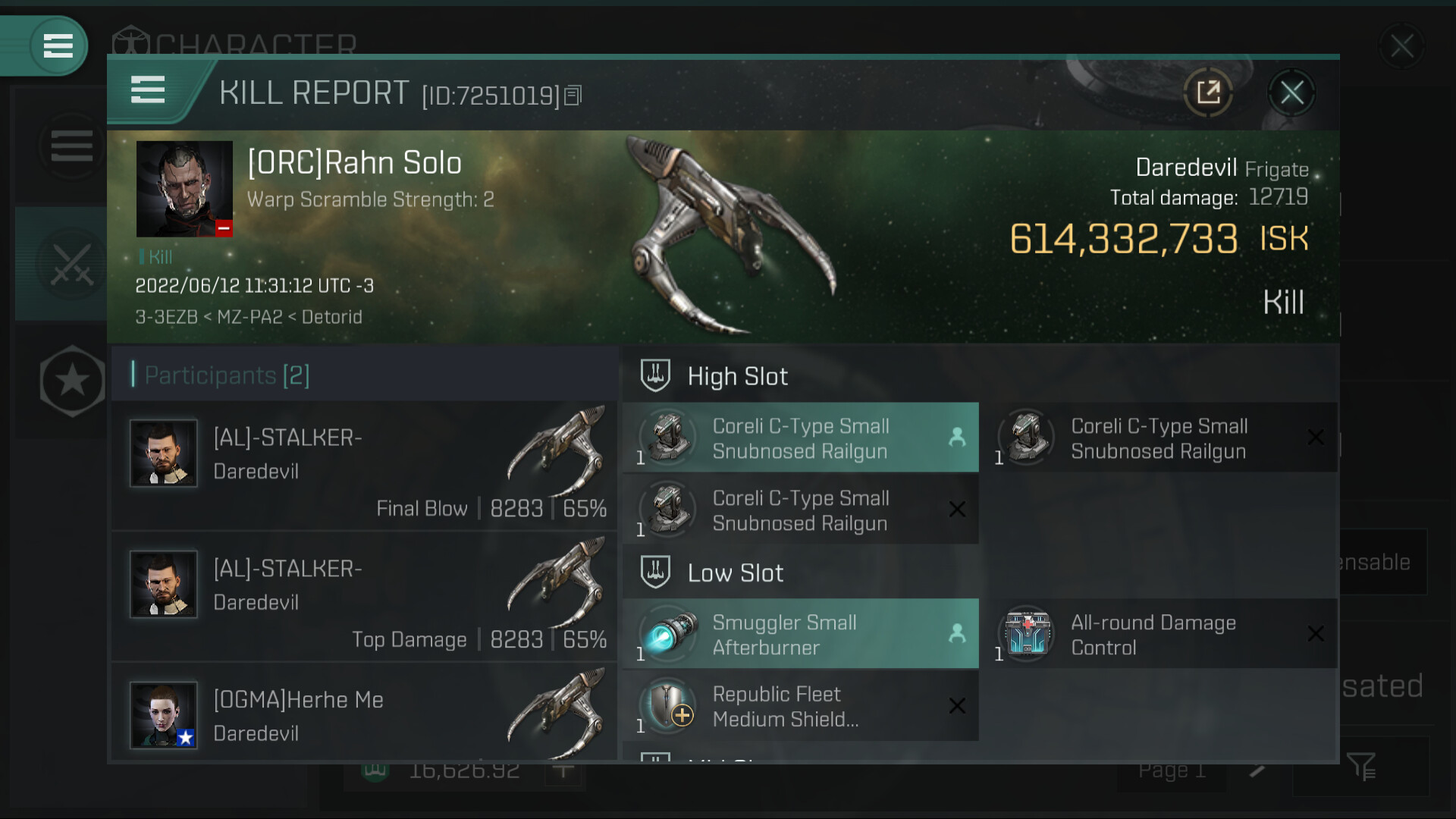The width and height of the screenshot is (1456, 819).
Task: Click the X on All-round Damage Control
Action: [x=1316, y=634]
